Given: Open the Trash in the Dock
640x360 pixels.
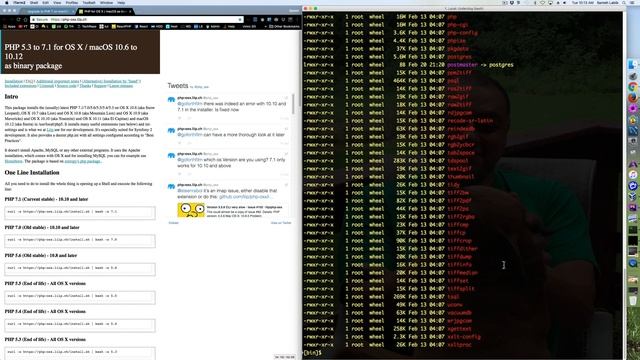Looking at the screenshot, I should pyautogui.click(x=633, y=301).
